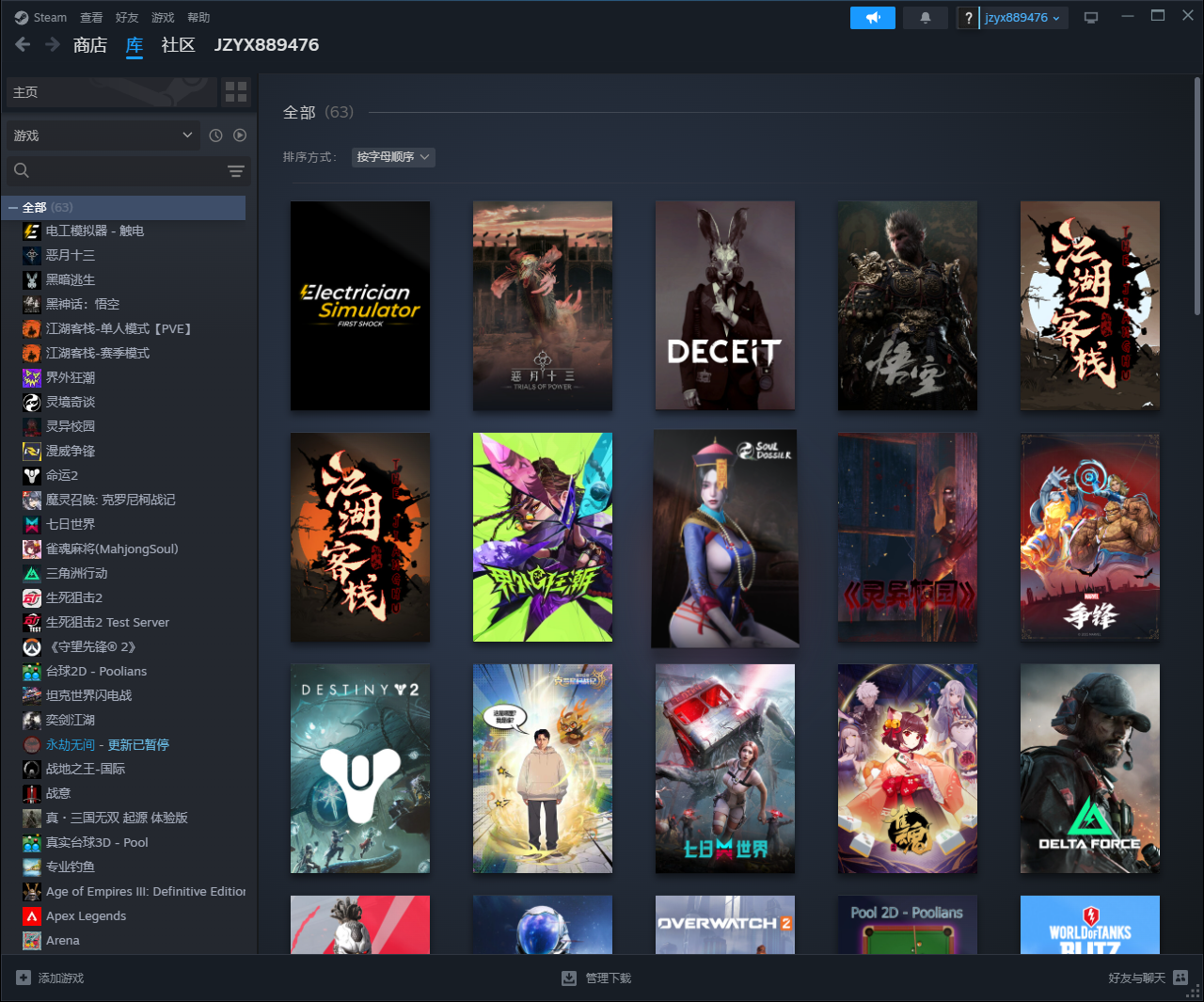Open Soul Dossier game cover

pyautogui.click(x=725, y=538)
